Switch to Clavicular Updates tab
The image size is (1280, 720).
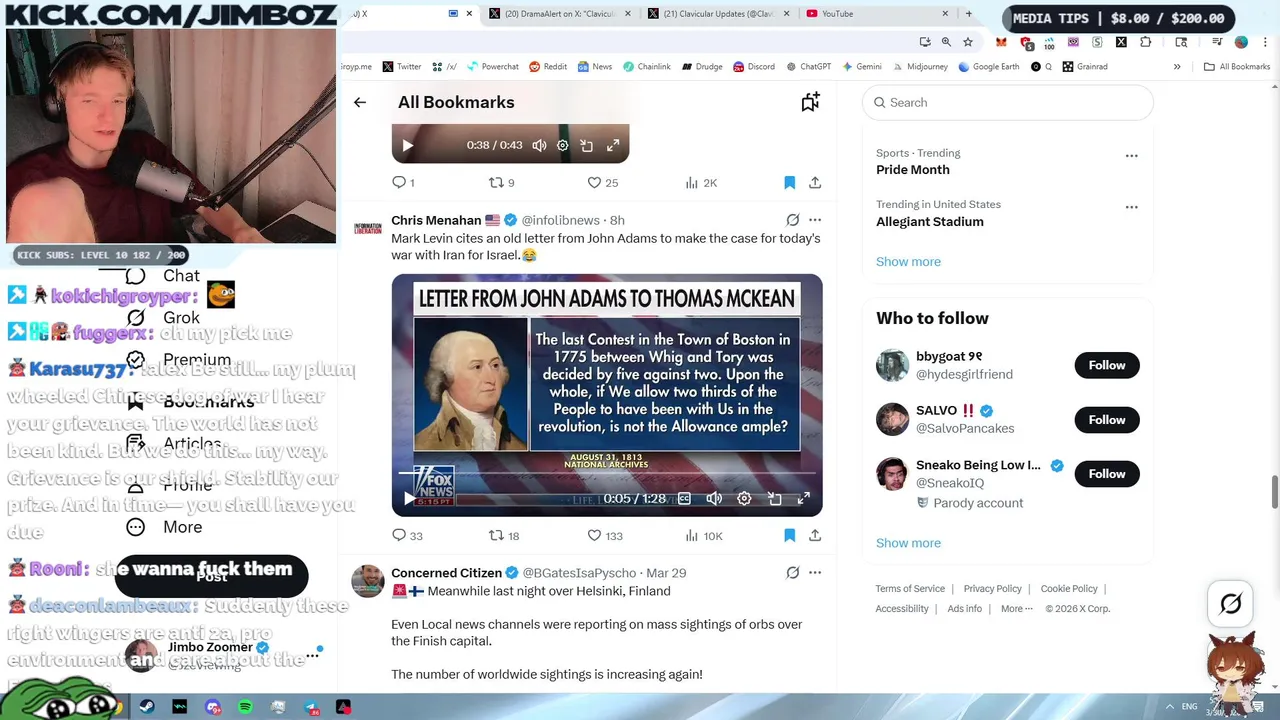pyautogui.click(x=718, y=14)
